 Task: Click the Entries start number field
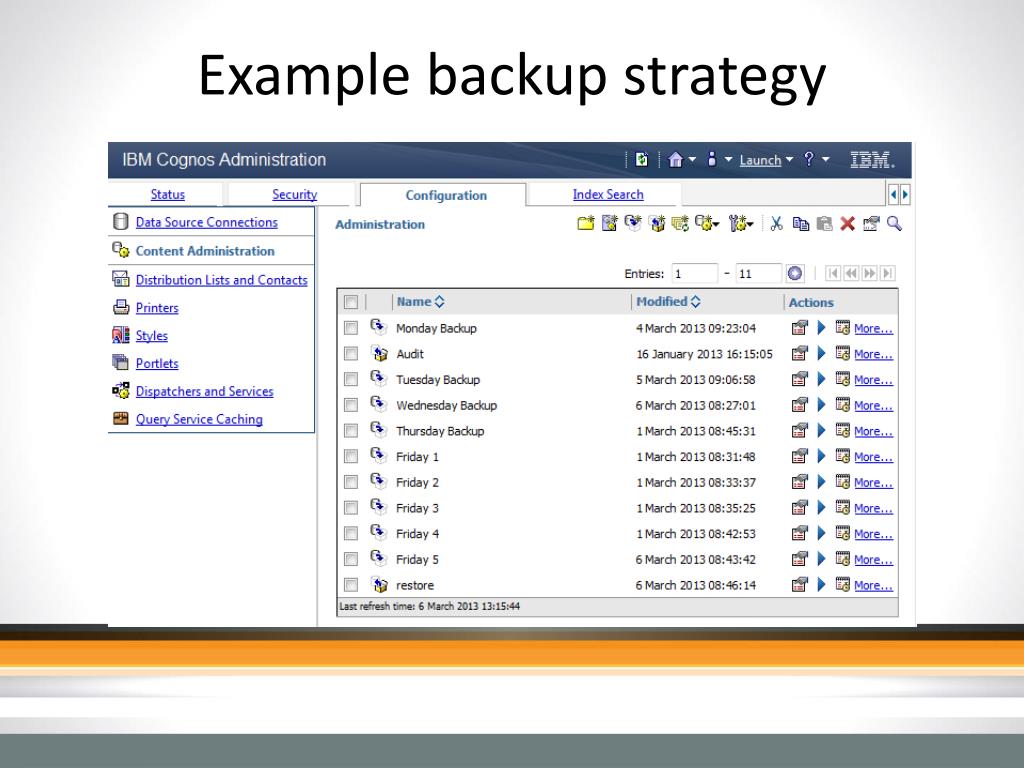(x=695, y=274)
